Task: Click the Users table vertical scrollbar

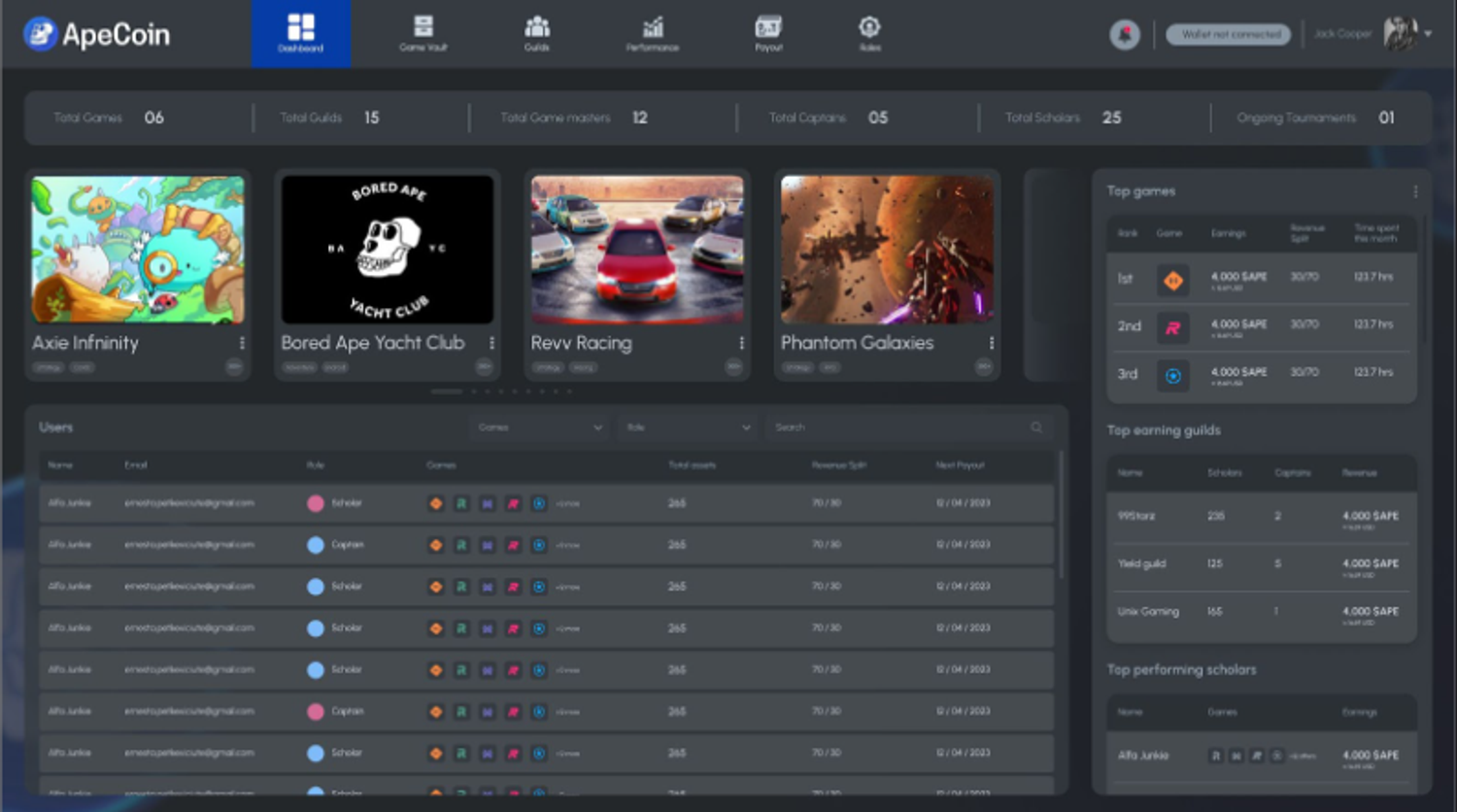Action: [x=1061, y=515]
